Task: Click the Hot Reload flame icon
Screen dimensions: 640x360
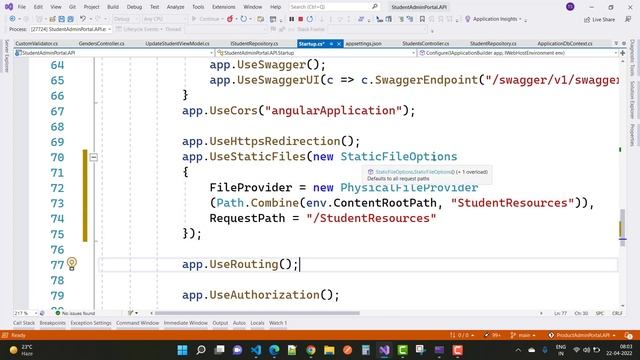Action: click(230, 19)
